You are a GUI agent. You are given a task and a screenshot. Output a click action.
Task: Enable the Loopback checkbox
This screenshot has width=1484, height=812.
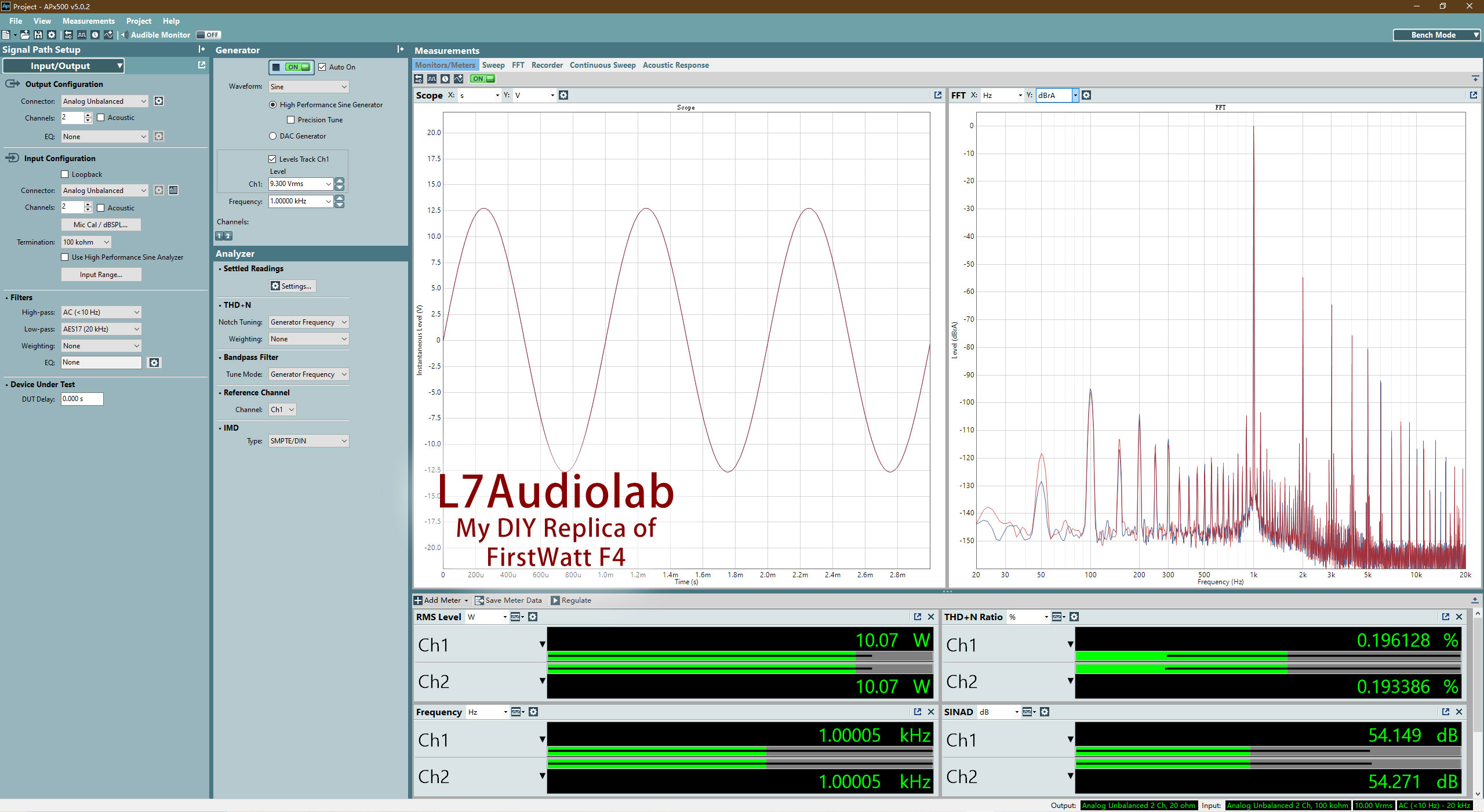point(65,174)
